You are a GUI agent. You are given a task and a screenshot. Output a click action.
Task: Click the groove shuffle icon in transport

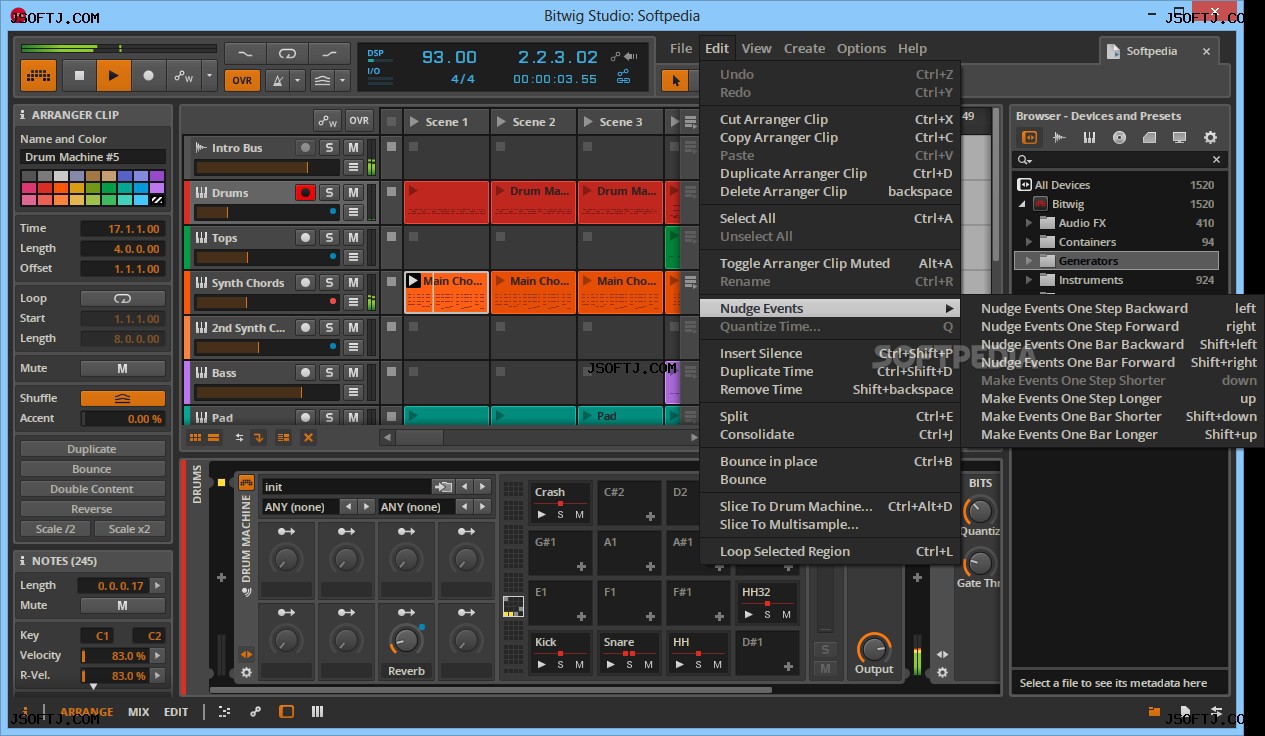click(322, 80)
